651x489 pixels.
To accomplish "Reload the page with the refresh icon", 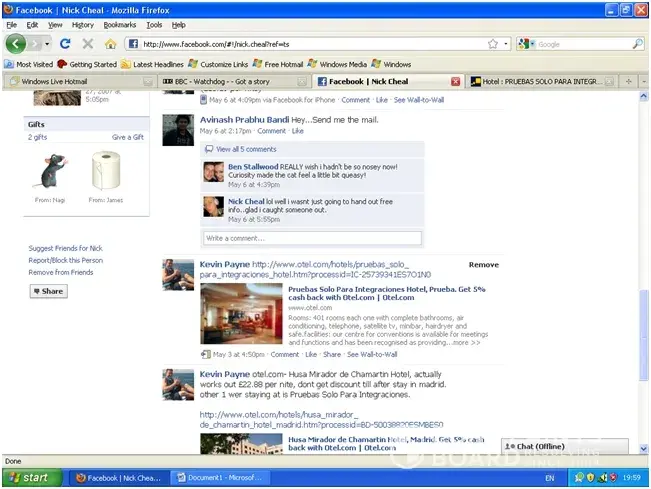I will coord(65,44).
